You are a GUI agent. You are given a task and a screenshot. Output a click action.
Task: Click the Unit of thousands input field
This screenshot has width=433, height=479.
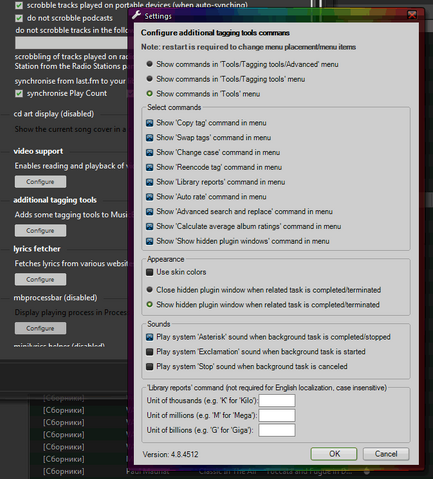(277, 400)
